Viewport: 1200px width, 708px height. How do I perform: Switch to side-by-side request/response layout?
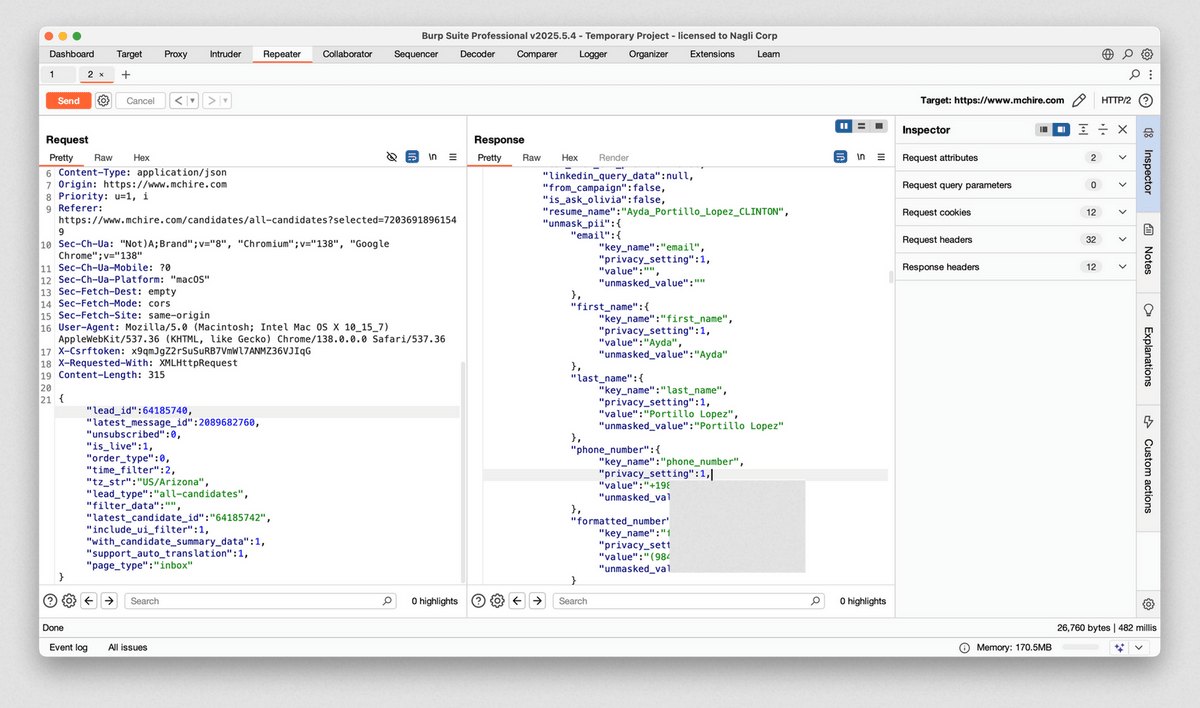[x=845, y=126]
